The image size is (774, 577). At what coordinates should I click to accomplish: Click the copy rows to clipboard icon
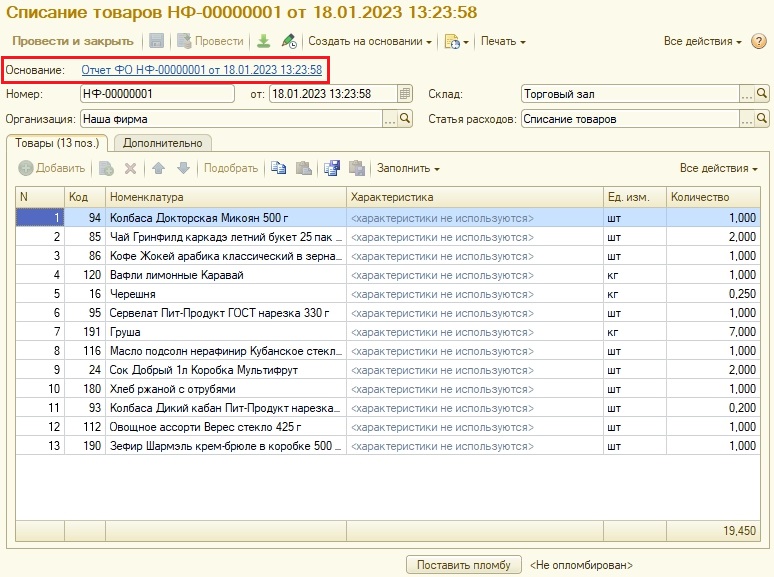(x=278, y=168)
